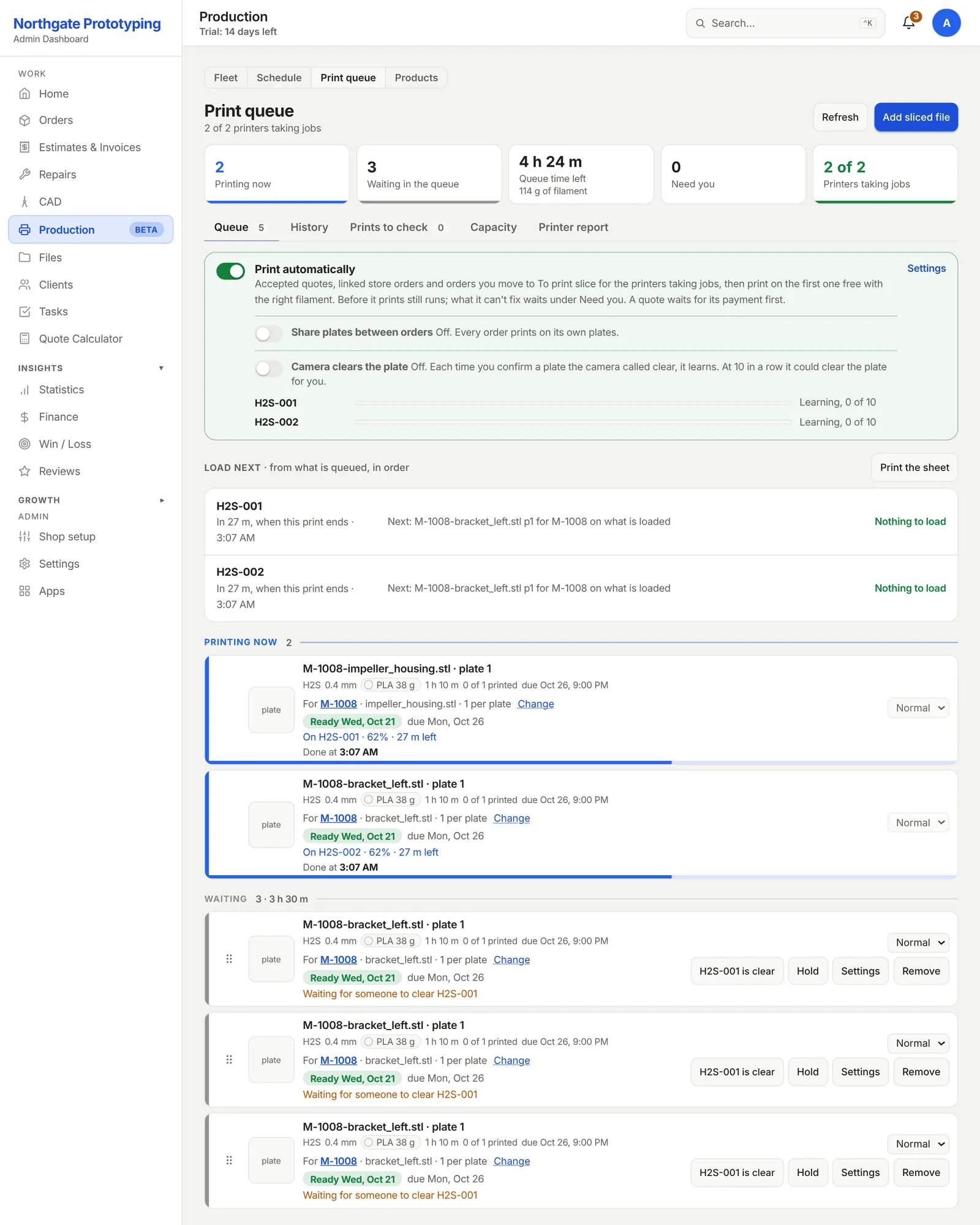Open Normal dropdown for bracket_left on H2S-002

point(918,823)
